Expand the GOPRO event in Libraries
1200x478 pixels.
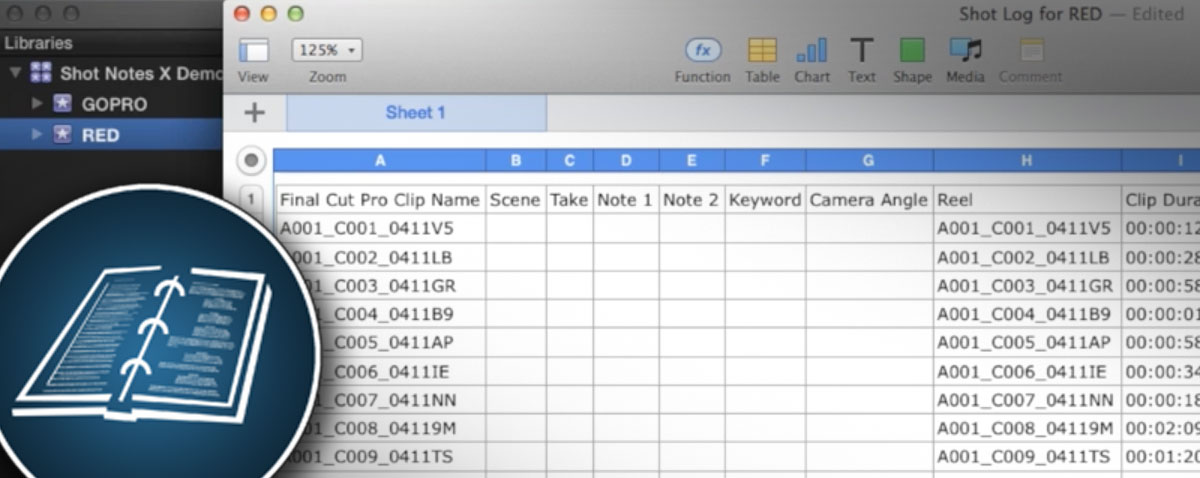(38, 104)
